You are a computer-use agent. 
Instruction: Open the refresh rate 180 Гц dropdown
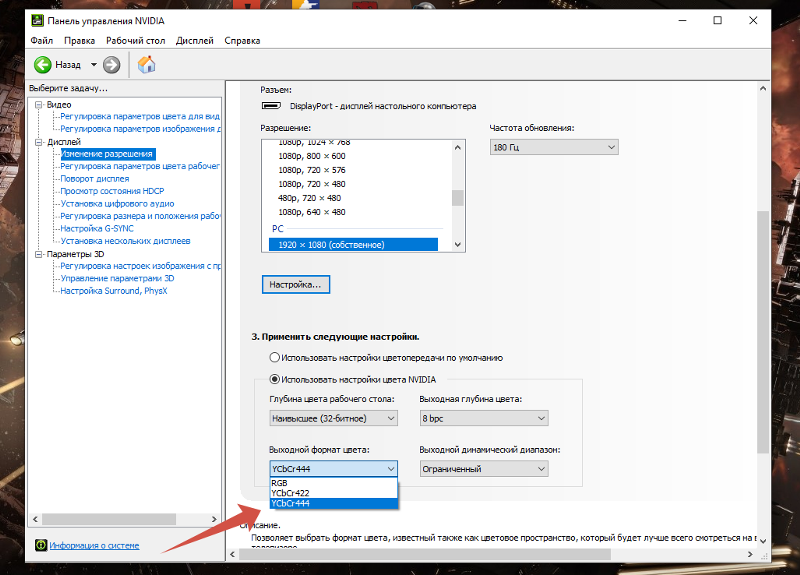click(554, 147)
